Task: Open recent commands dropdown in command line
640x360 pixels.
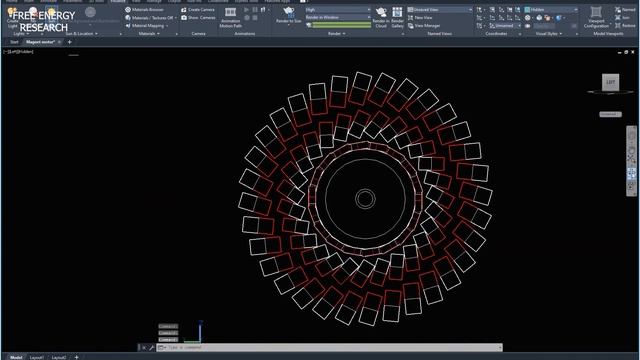Action: [x=162, y=347]
